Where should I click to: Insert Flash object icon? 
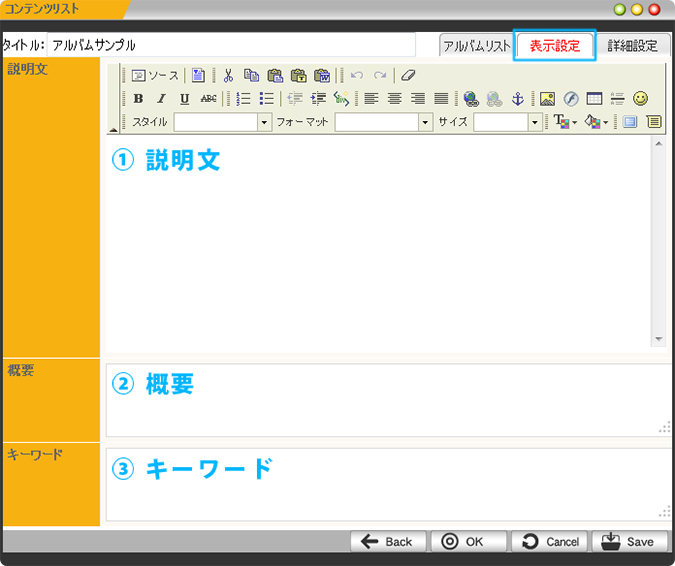click(x=571, y=99)
